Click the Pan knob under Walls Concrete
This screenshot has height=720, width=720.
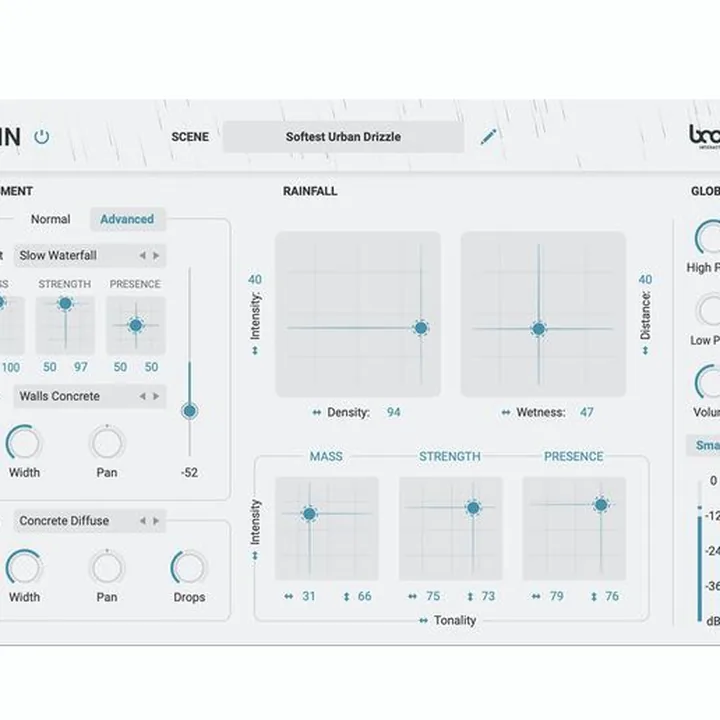[107, 443]
